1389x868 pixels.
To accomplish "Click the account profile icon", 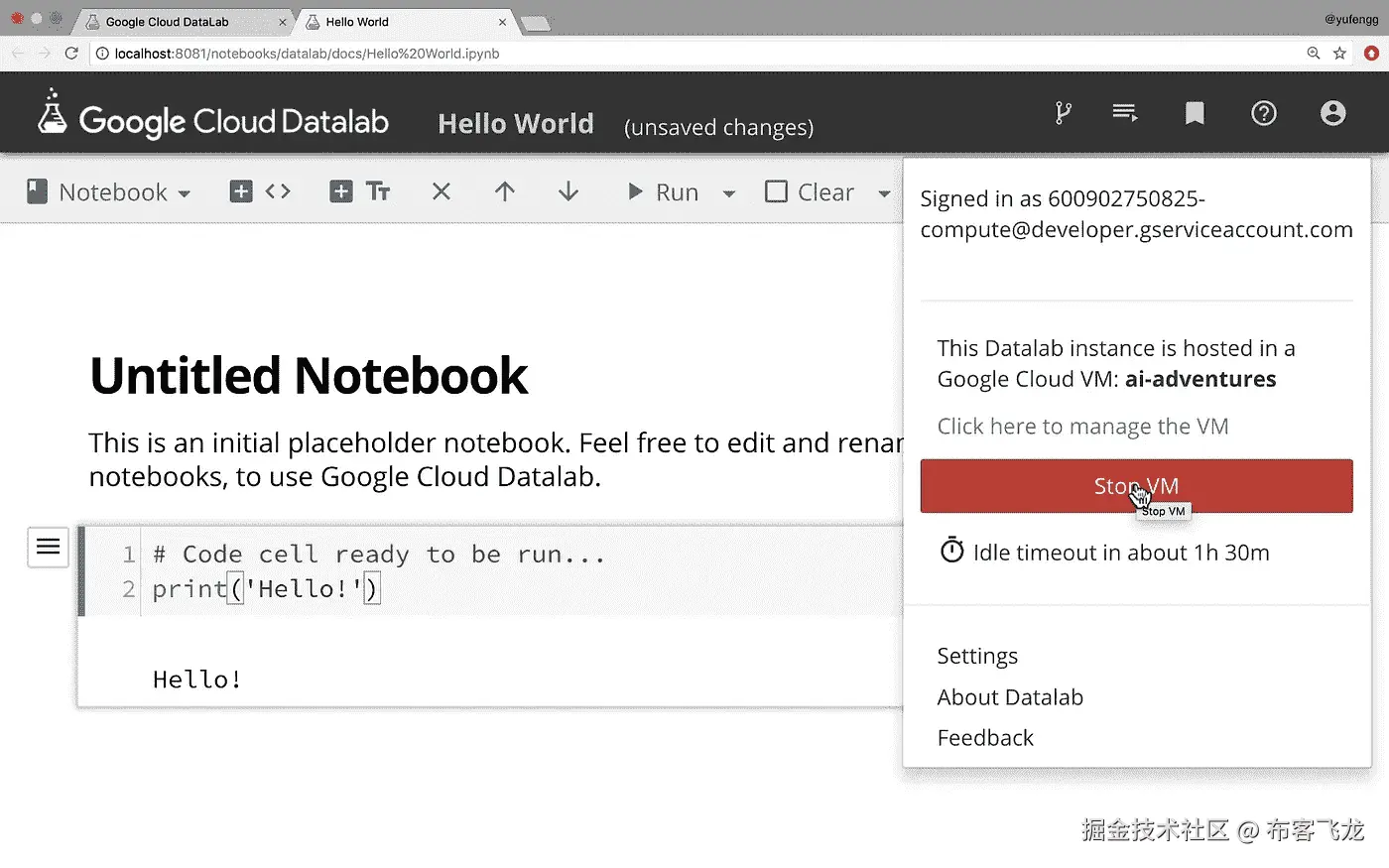I will tap(1333, 113).
